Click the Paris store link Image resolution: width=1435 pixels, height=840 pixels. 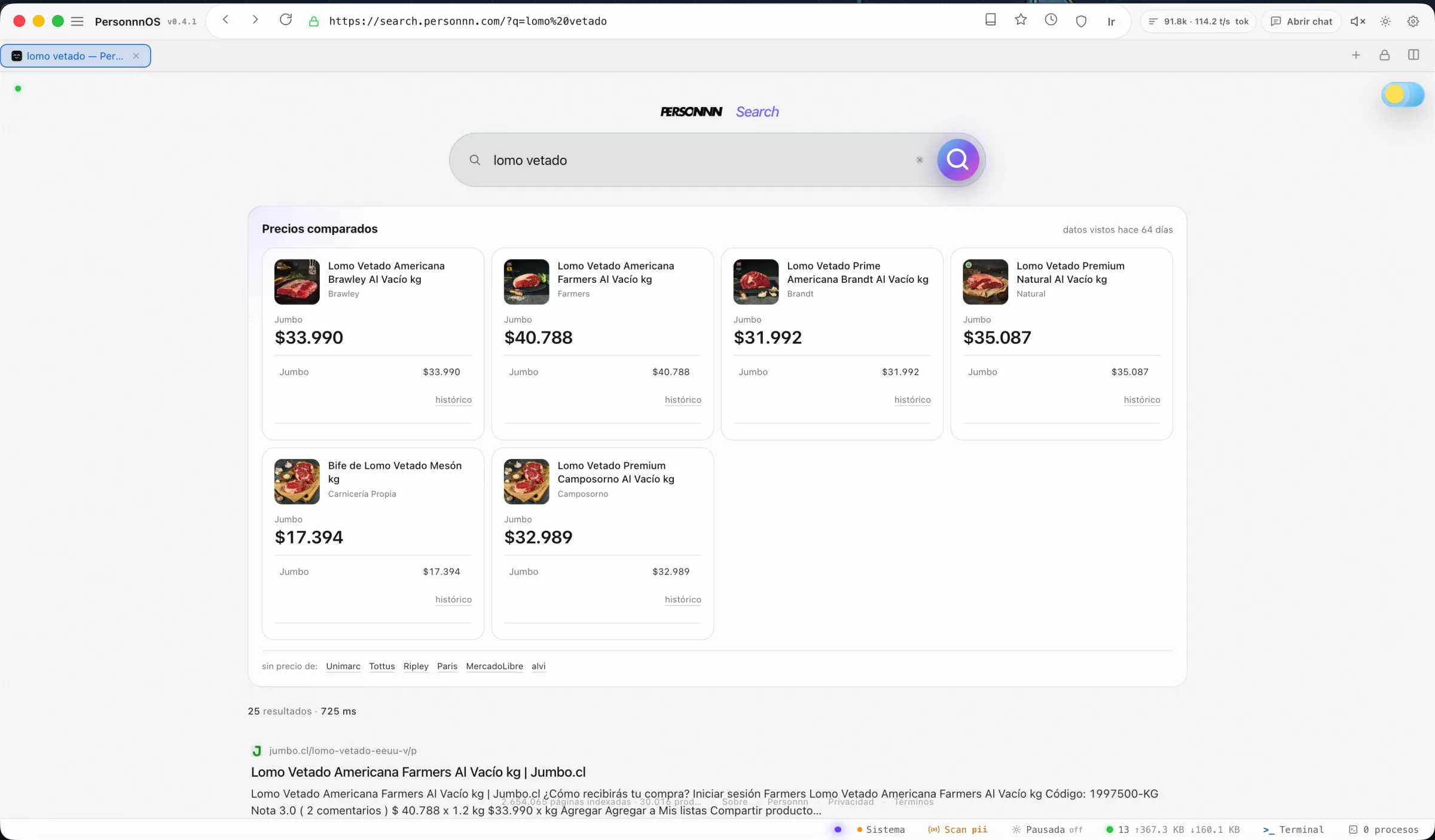pyautogui.click(x=447, y=666)
